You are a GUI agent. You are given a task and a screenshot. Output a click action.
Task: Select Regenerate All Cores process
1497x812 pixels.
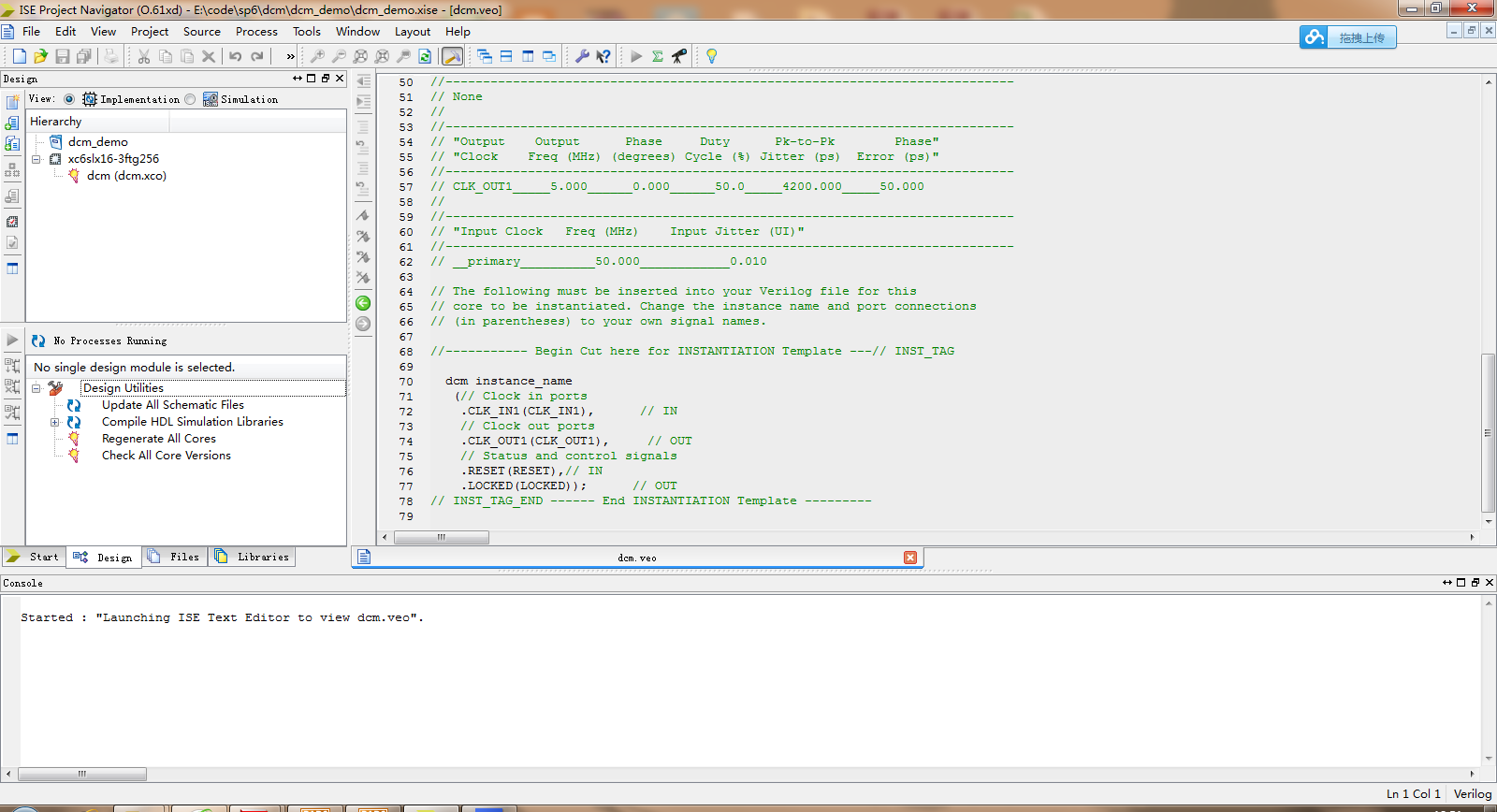click(x=158, y=439)
